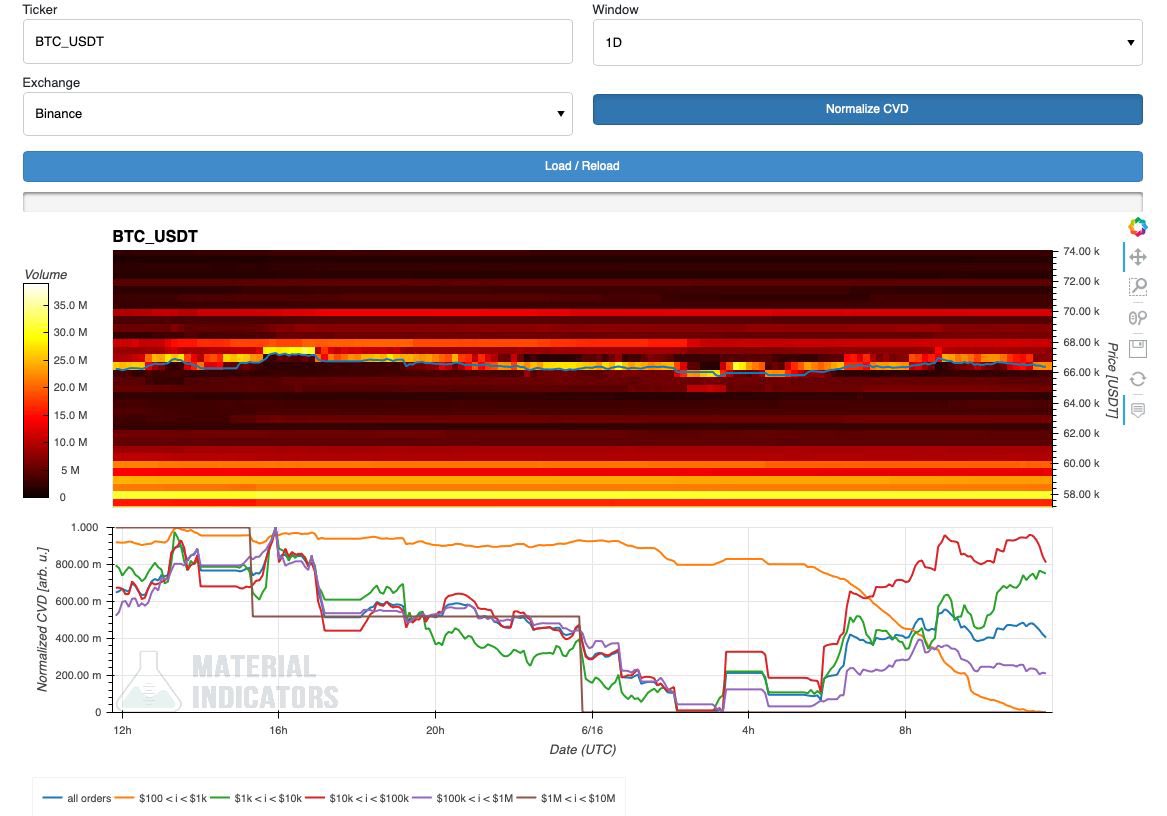This screenshot has width=1167, height=816.
Task: Click the 'Normalized CVD [arb. u.]' axis label
Action: point(42,619)
